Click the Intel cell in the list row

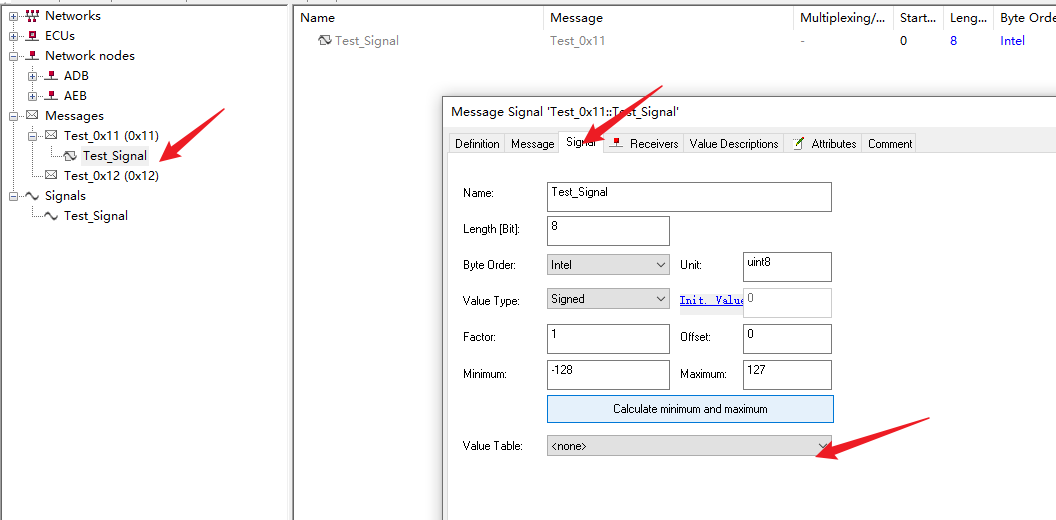1012,40
